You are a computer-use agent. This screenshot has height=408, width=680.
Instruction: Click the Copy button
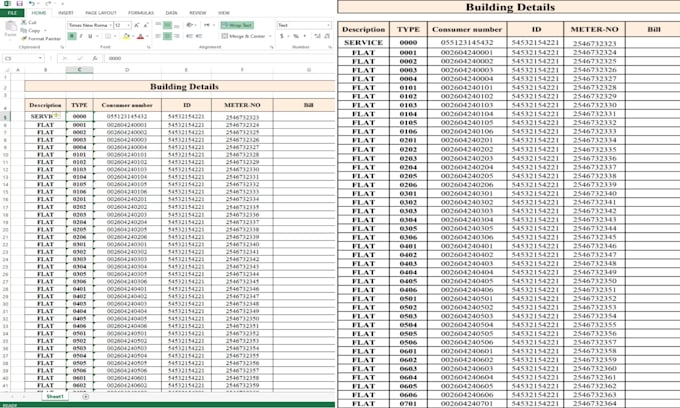[x=31, y=30]
